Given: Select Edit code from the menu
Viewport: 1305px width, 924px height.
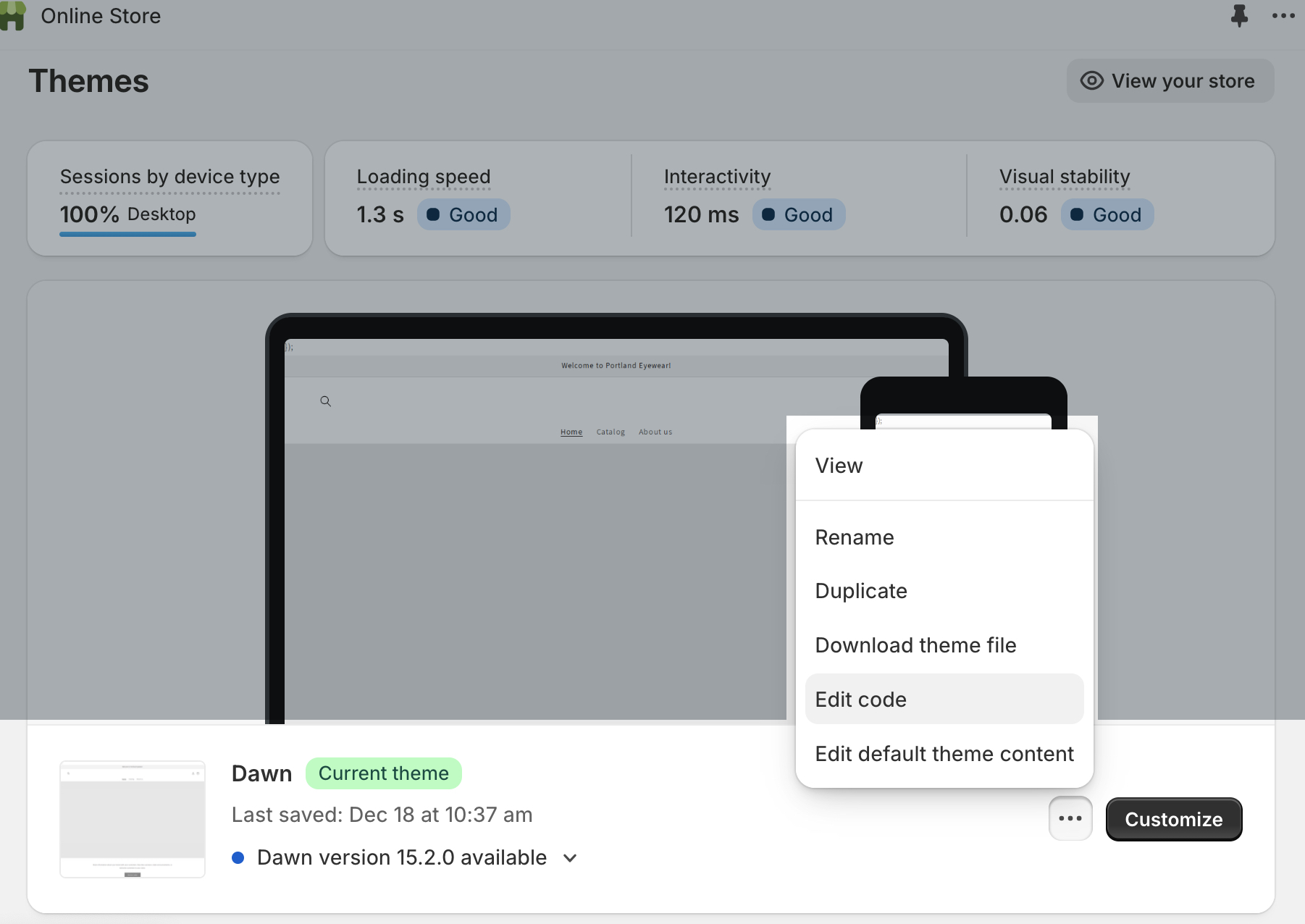Looking at the screenshot, I should pos(860,700).
